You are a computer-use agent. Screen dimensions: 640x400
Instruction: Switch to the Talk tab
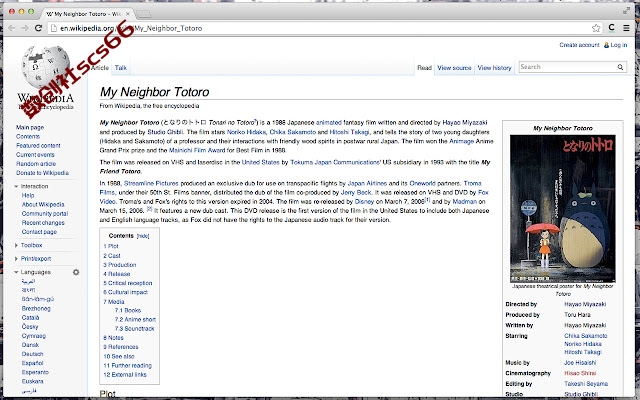point(120,68)
